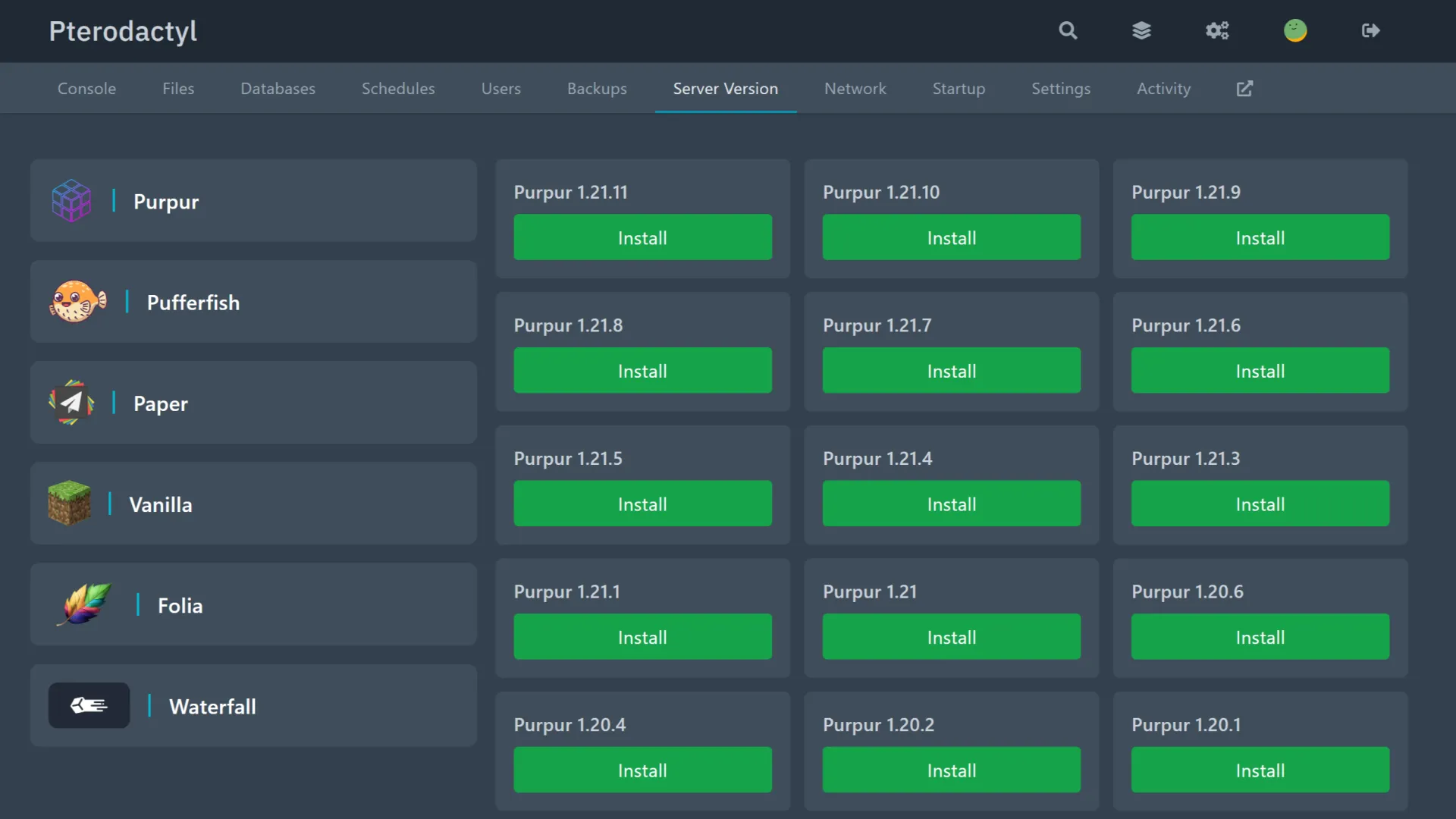Screen dimensions: 1456x819
Task: Install Purpur 1.20.6
Action: (x=1260, y=637)
